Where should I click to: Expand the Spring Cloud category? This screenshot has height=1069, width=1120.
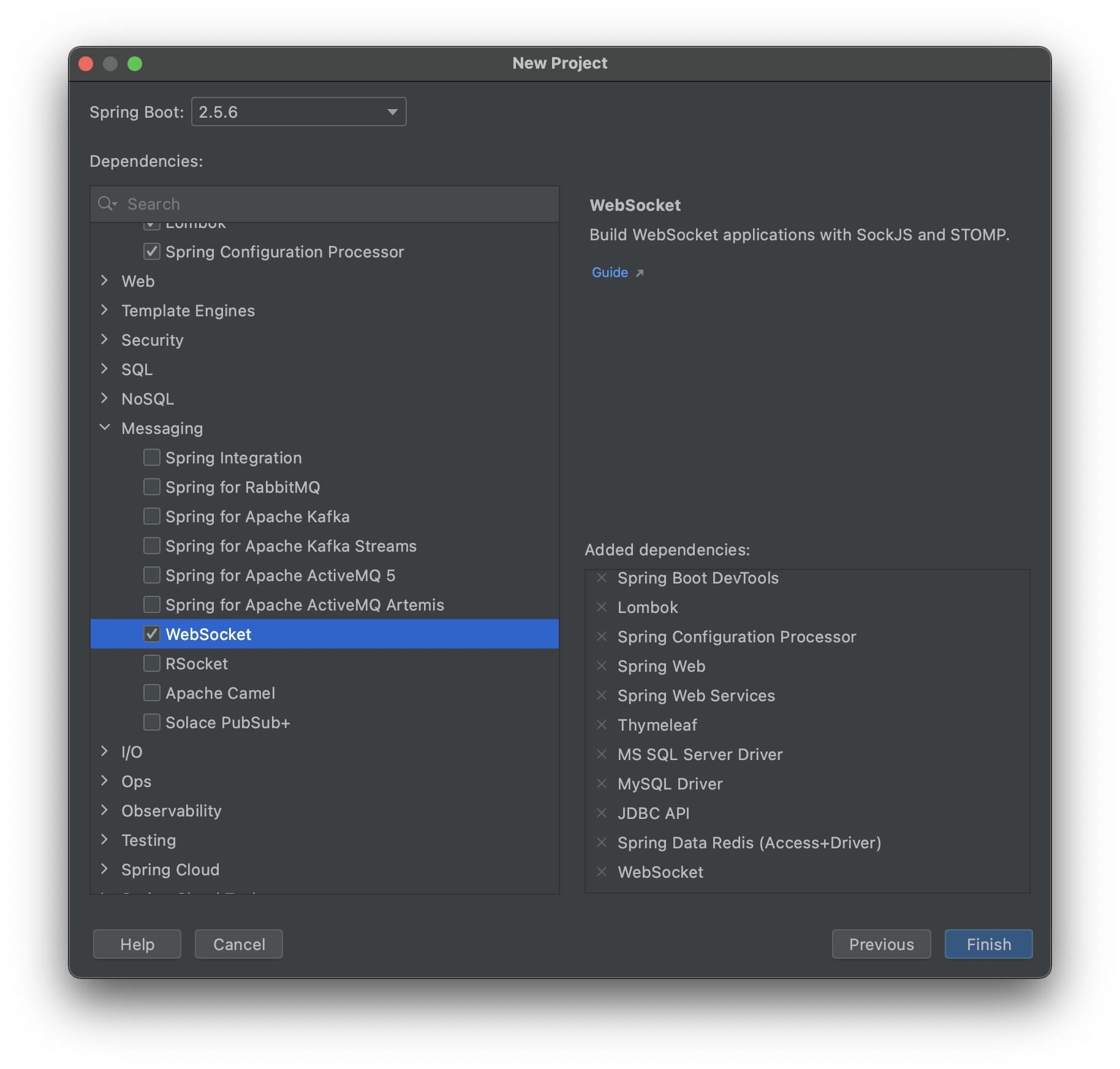pyautogui.click(x=105, y=869)
